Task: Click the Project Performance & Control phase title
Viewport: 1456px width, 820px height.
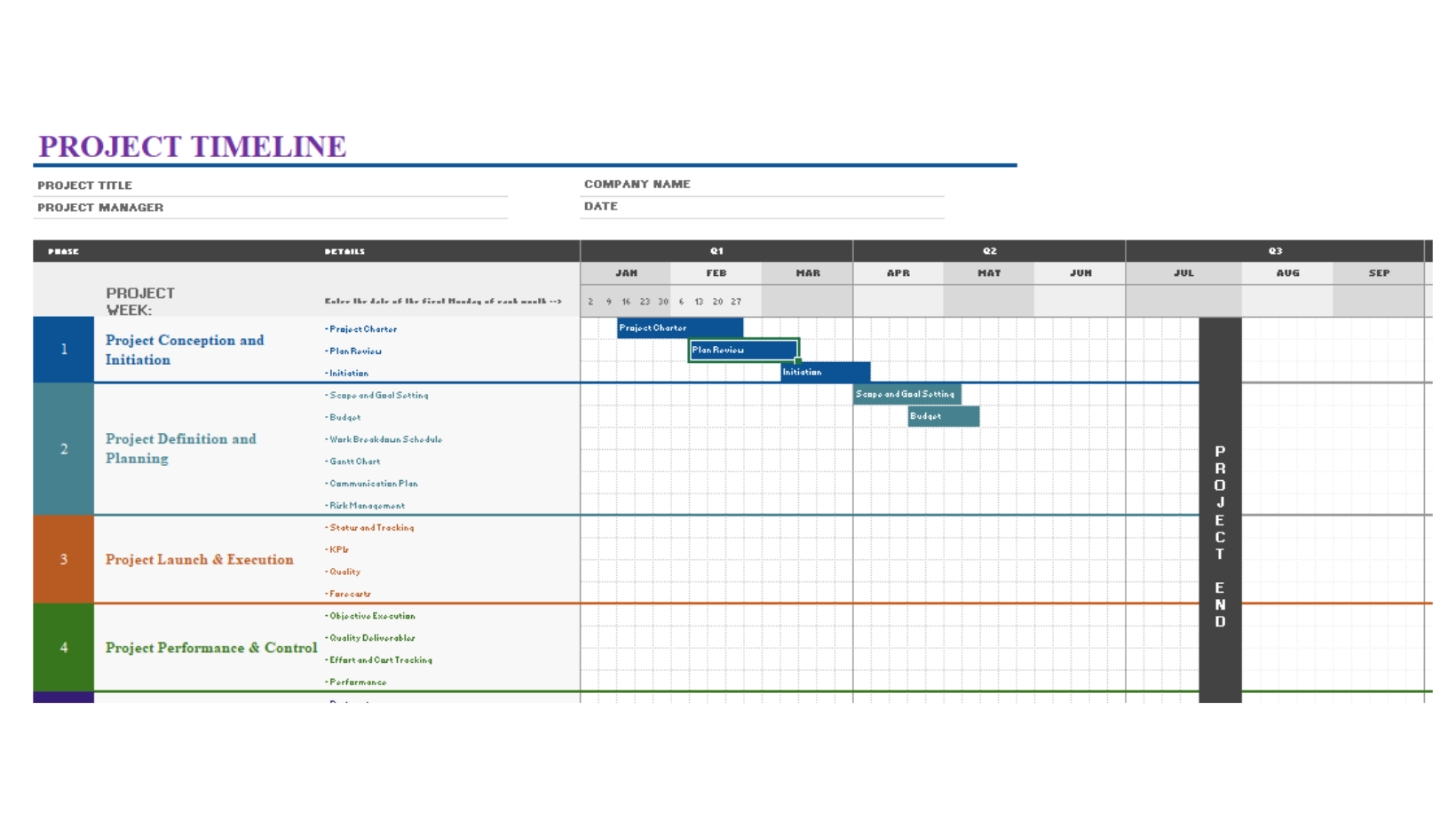Action: point(211,648)
